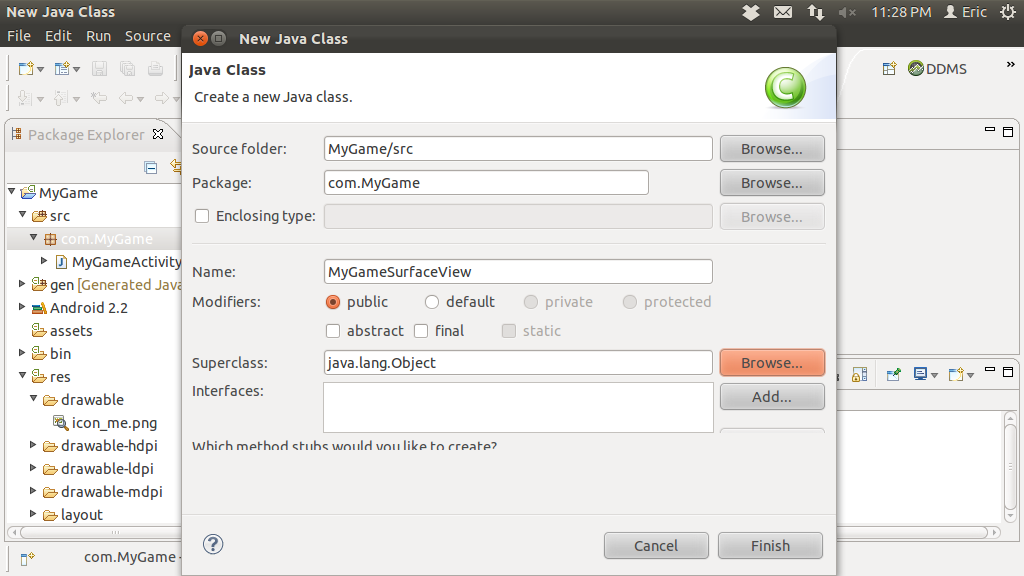Viewport: 1024px width, 576px height.
Task: Open the Run menu
Action: click(x=98, y=36)
